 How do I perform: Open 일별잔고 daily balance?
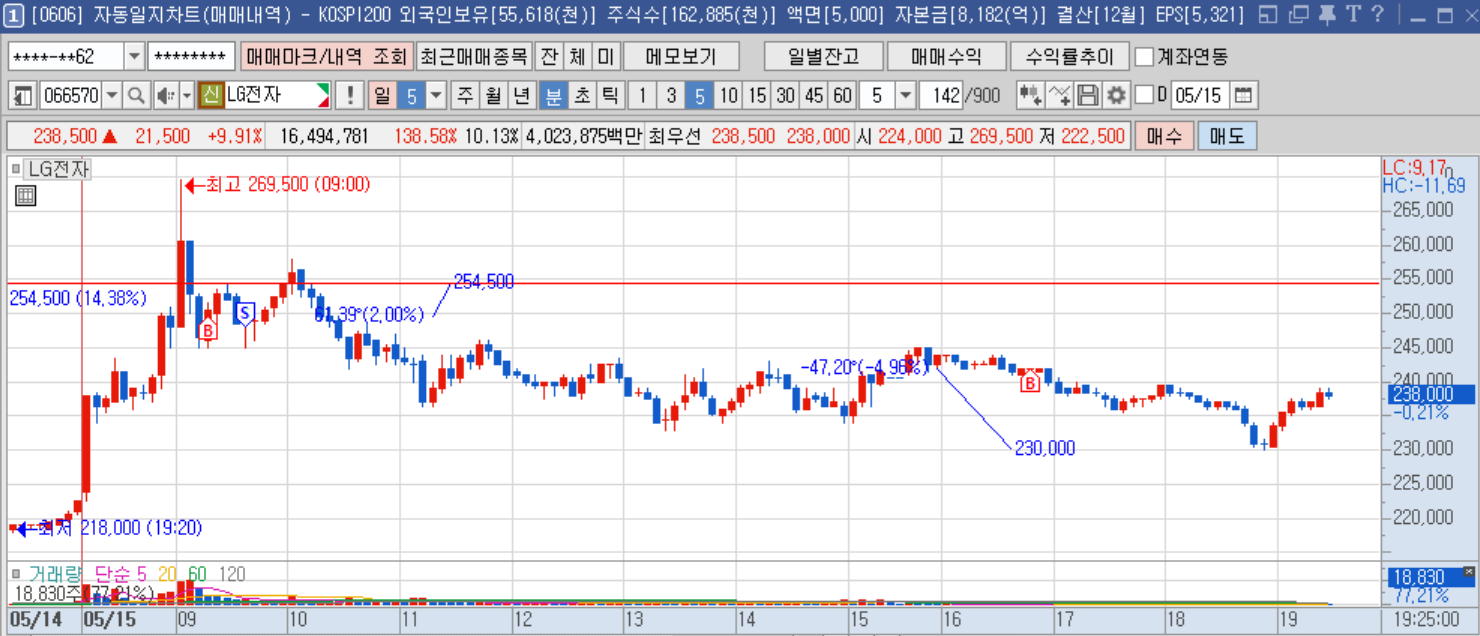click(x=823, y=57)
